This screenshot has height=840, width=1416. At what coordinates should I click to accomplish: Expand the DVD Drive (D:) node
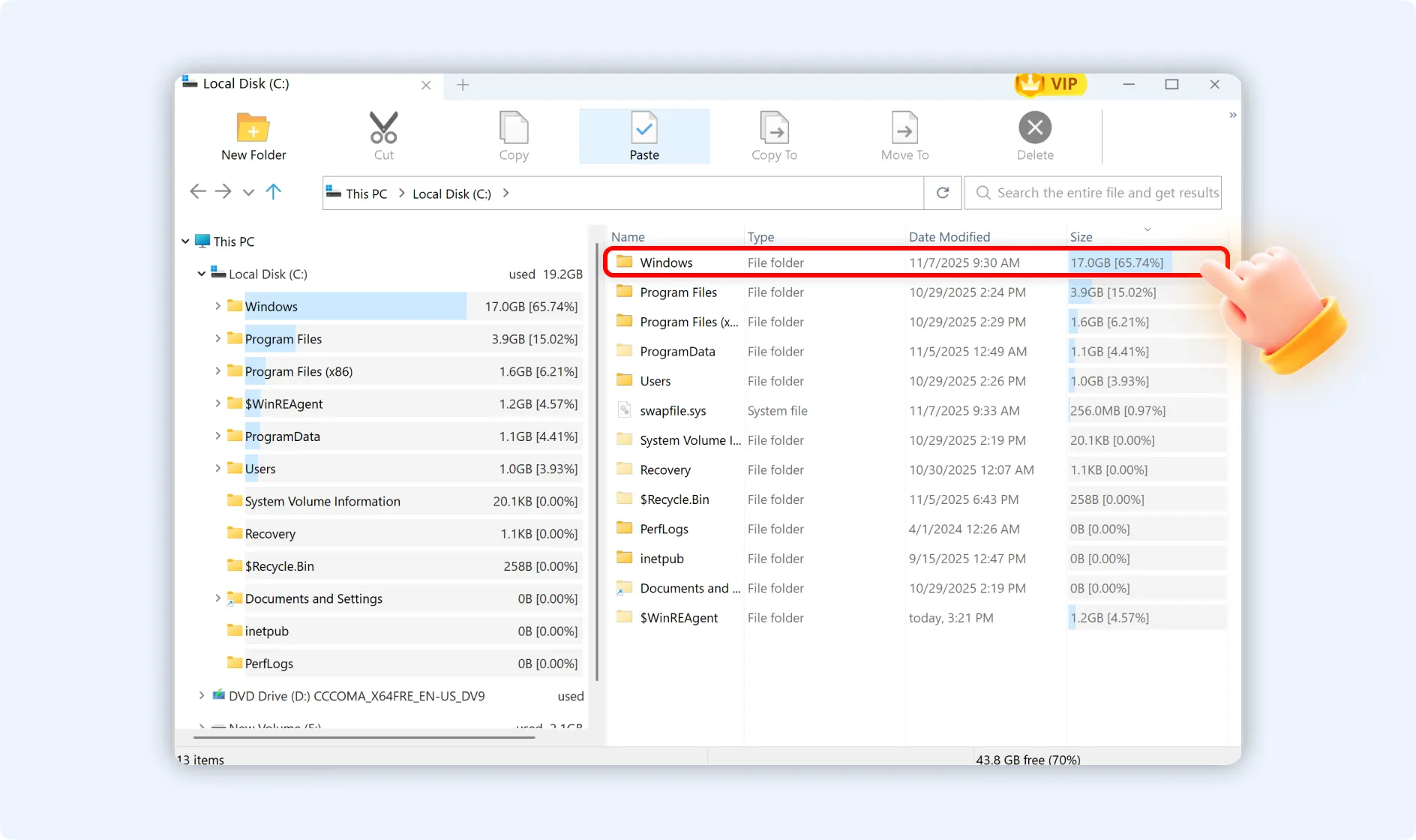[x=200, y=695]
